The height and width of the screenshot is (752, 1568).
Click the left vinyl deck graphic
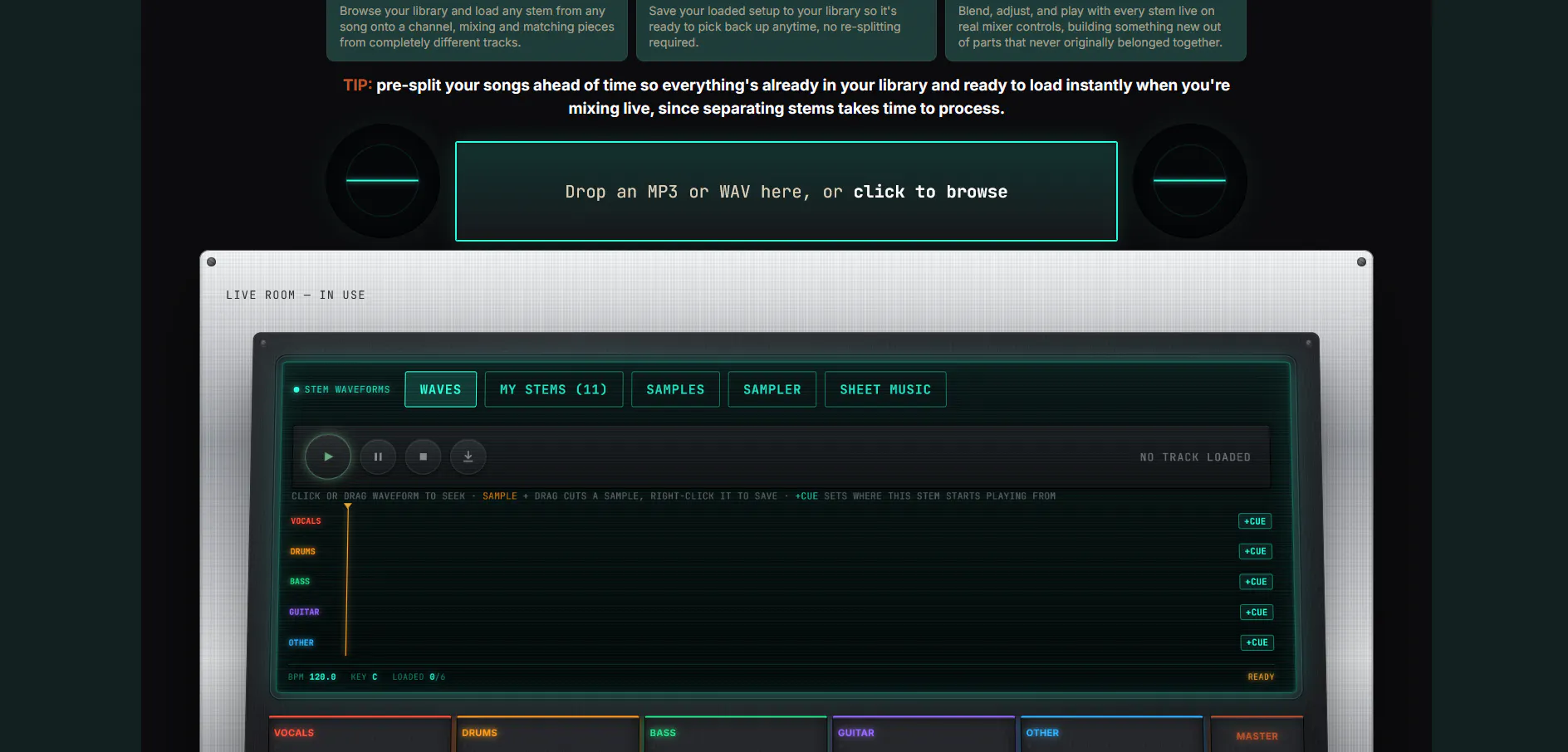point(382,180)
